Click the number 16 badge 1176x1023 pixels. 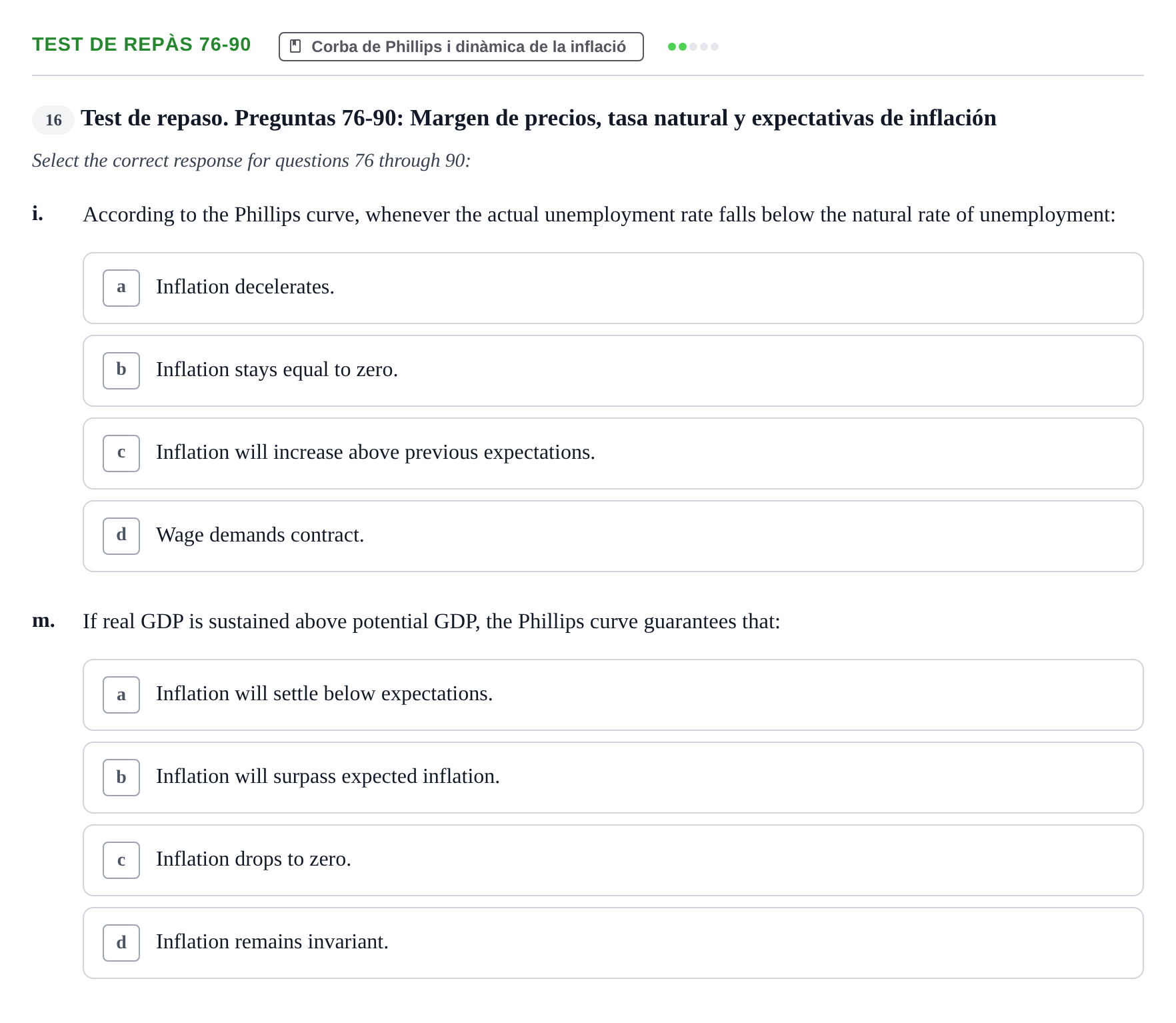click(x=53, y=120)
